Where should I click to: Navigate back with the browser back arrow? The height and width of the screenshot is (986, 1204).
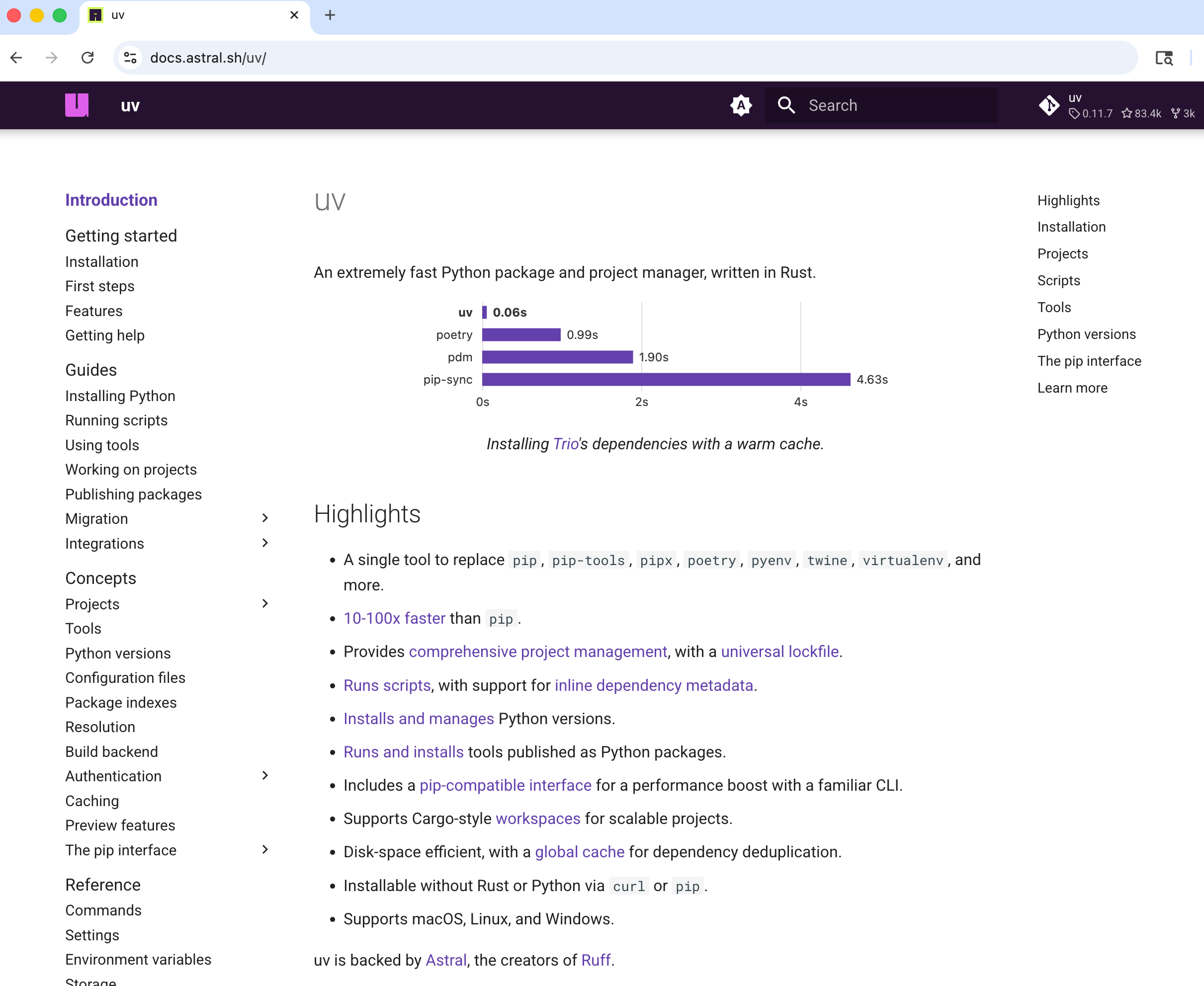(x=16, y=57)
